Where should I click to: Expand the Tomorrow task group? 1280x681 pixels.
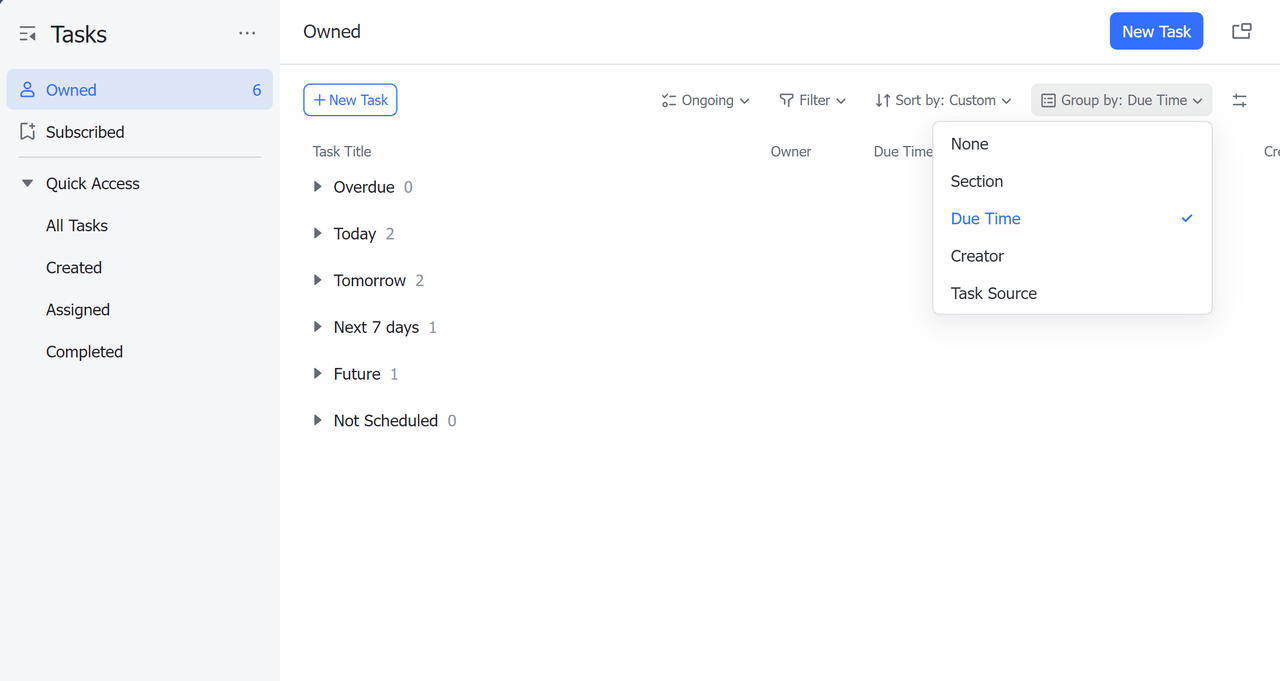tap(318, 281)
